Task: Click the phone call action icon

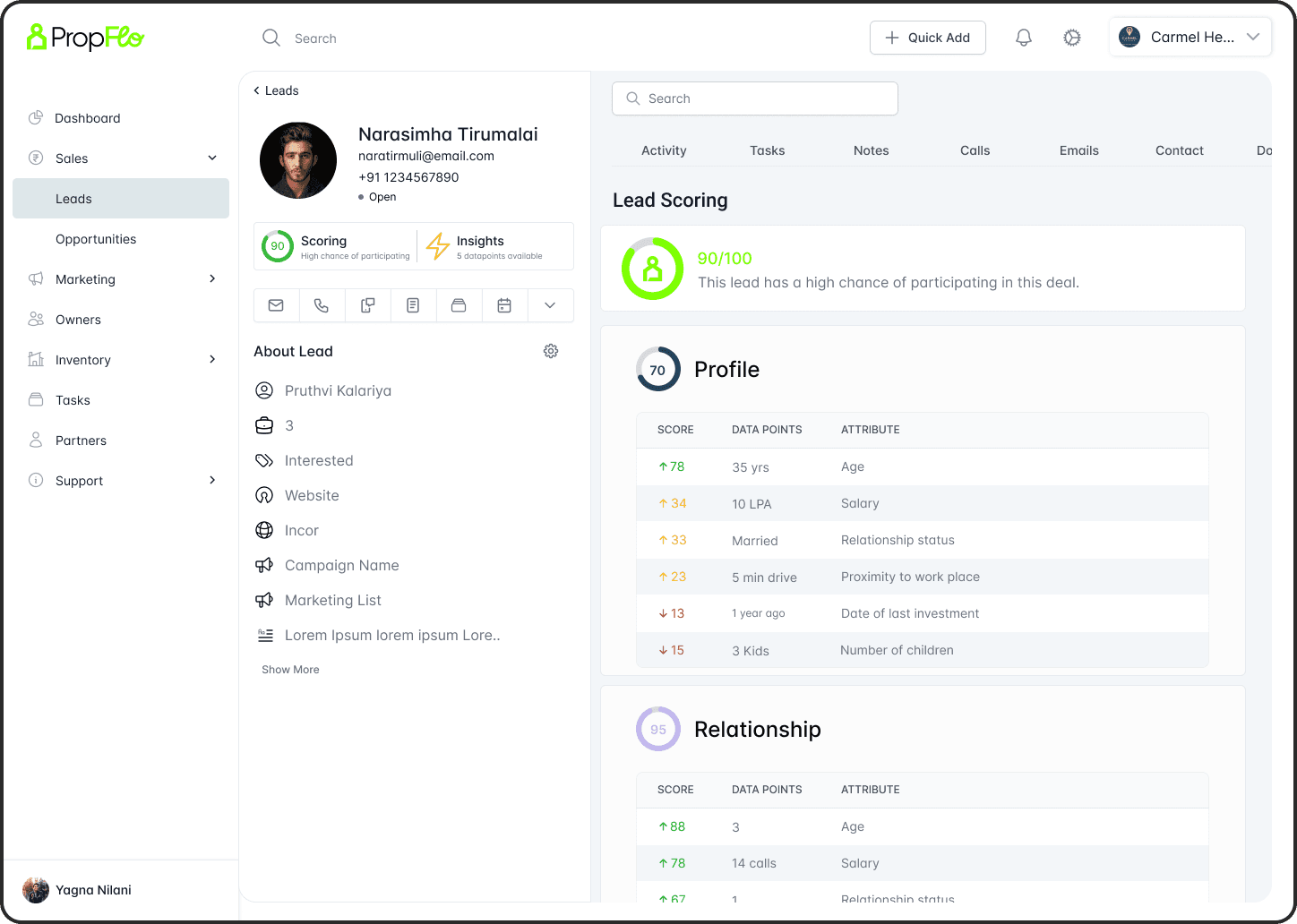Action: (x=322, y=305)
